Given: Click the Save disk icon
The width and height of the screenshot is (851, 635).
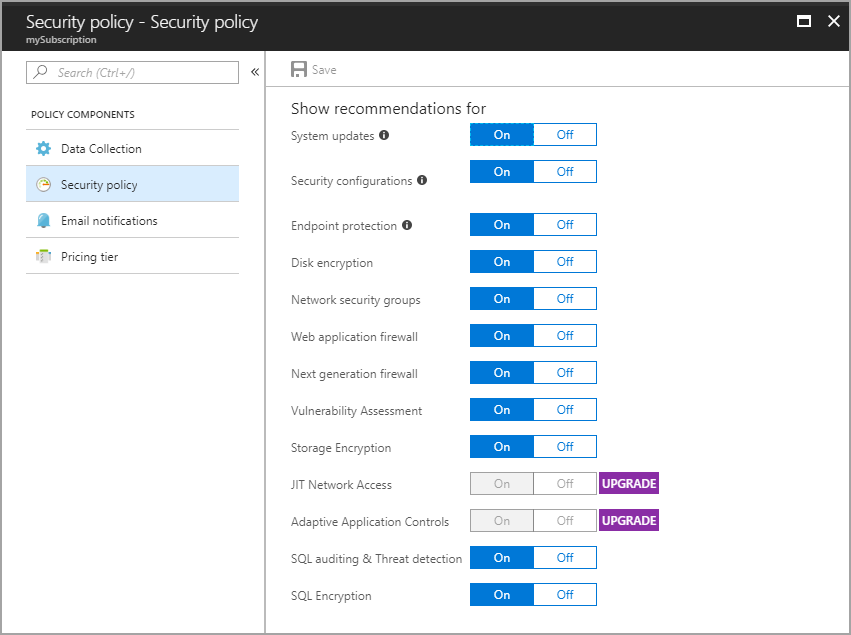Looking at the screenshot, I should point(298,70).
